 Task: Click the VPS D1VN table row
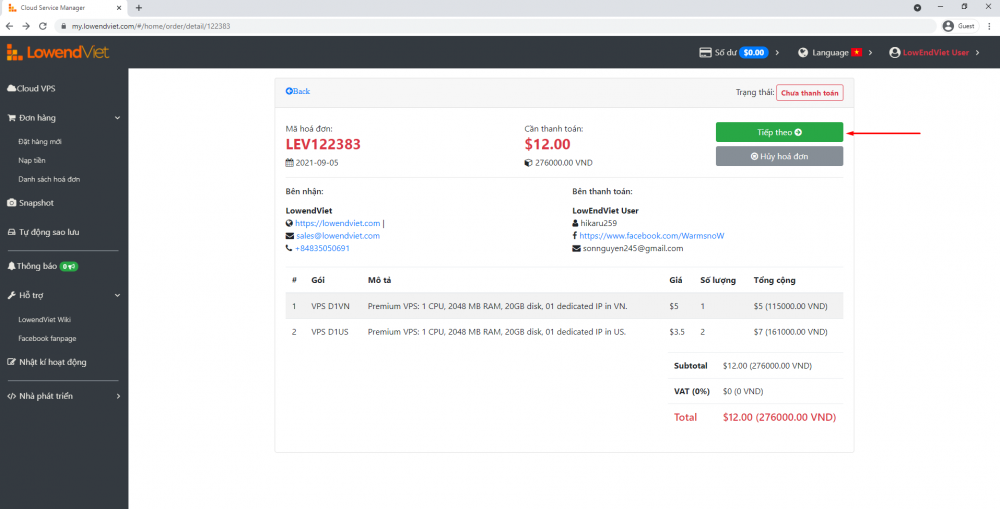click(x=564, y=306)
